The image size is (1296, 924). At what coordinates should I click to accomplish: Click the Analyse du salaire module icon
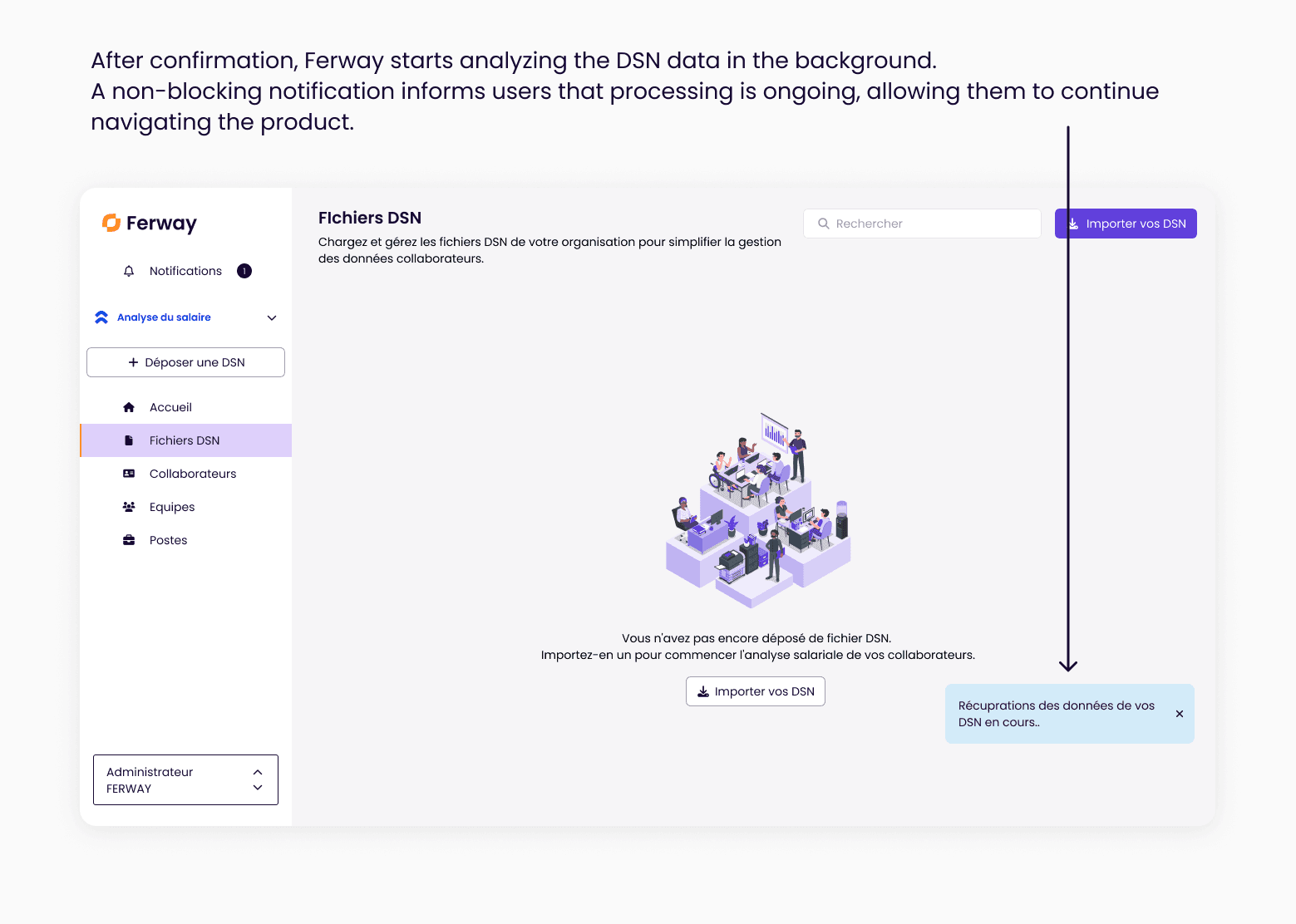pos(101,317)
